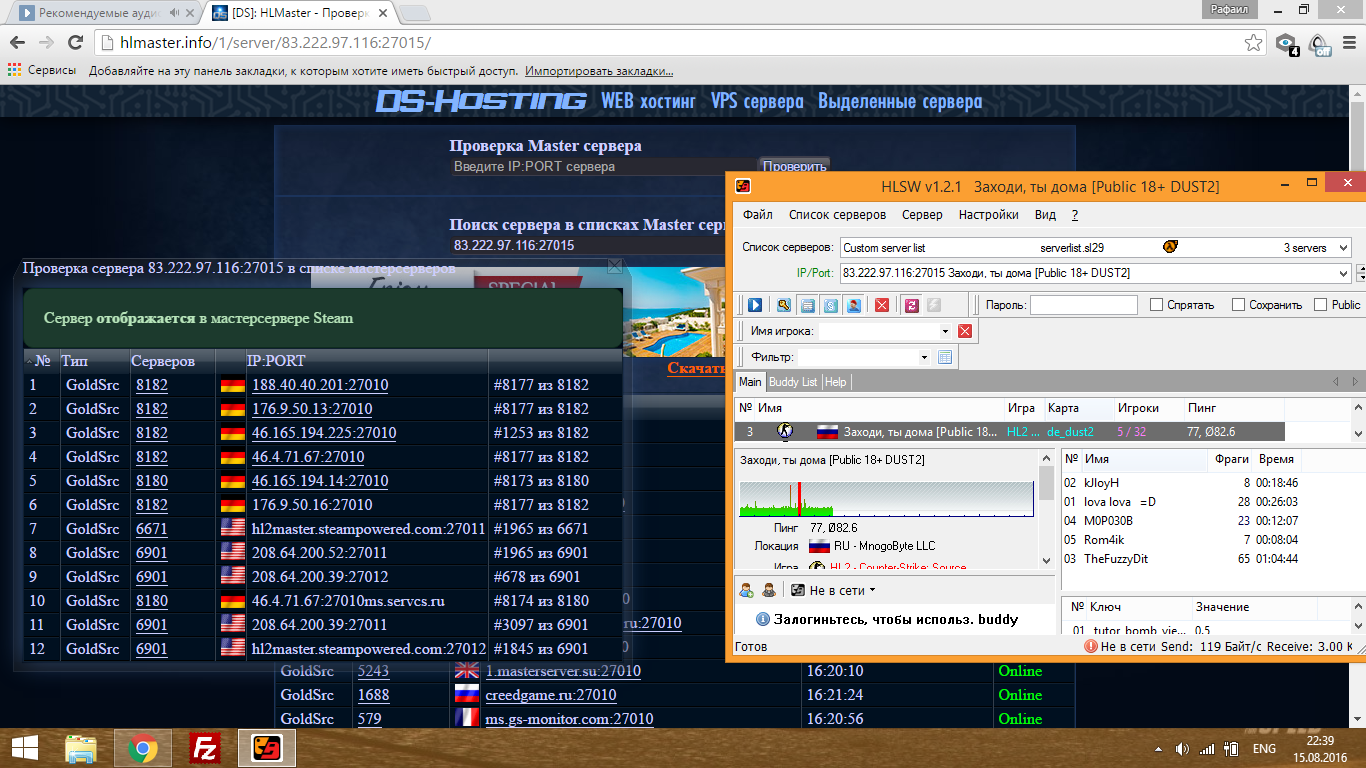Click the server list icon in HLSW toolbar

point(807,305)
